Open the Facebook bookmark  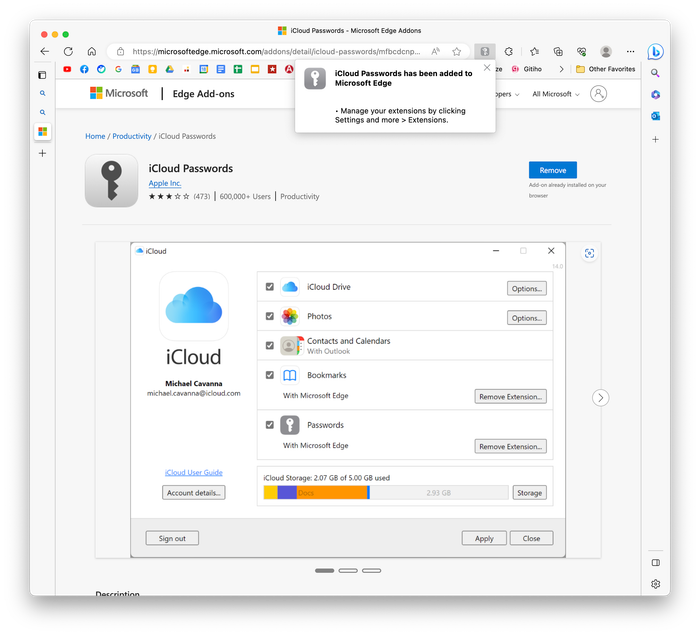coord(84,69)
